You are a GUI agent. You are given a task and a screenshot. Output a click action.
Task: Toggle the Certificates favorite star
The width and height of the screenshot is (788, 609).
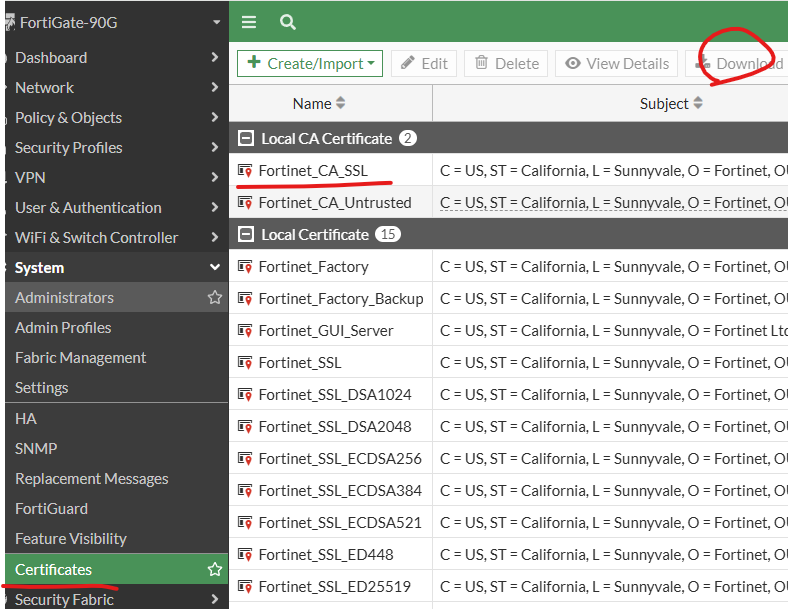tap(215, 569)
